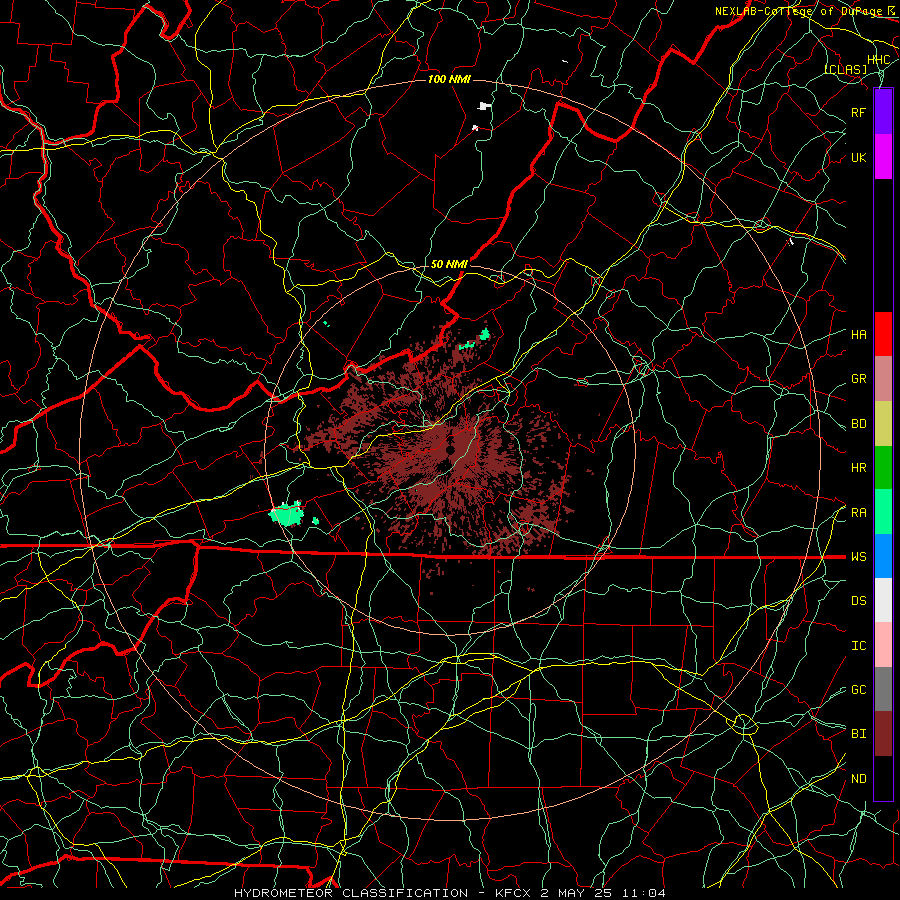Click the WS legend label
This screenshot has width=900, height=900.
(858, 557)
